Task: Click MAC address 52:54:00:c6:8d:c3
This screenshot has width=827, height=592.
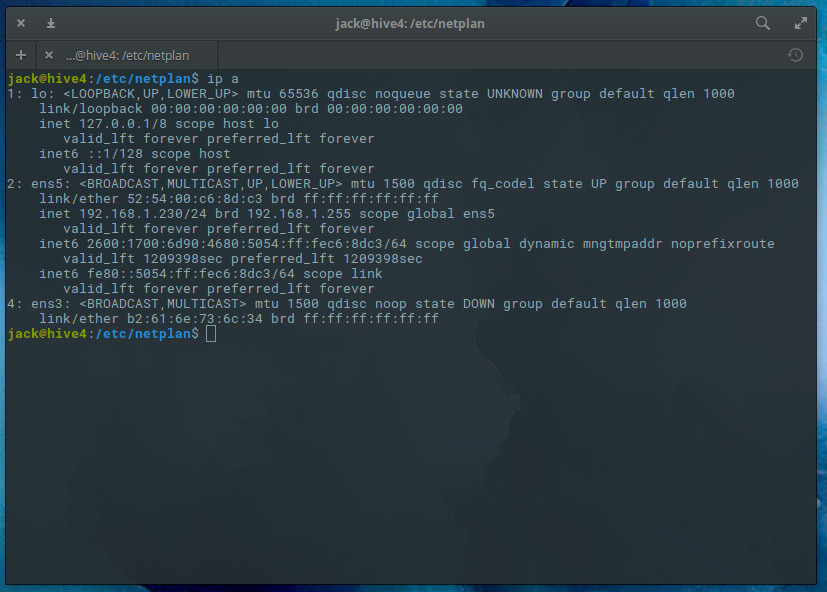Action: (x=195, y=199)
